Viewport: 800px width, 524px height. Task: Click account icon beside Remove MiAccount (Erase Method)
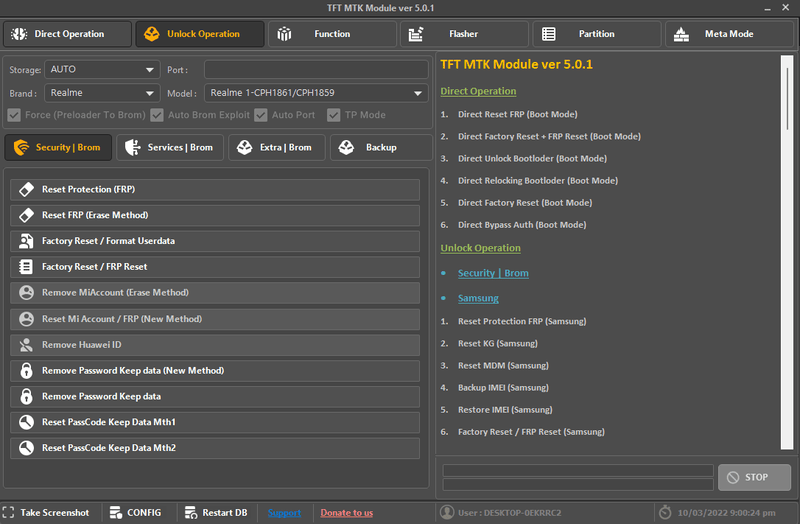(x=26, y=292)
